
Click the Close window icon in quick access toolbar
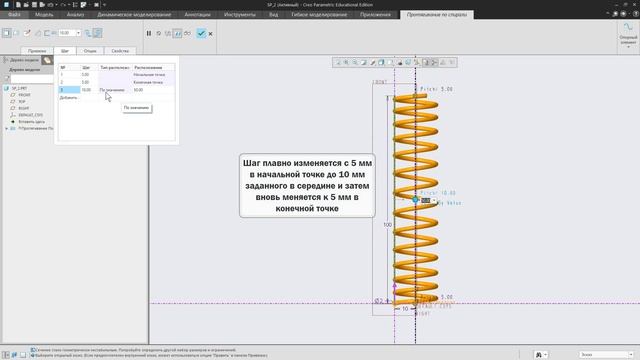coord(96,5)
